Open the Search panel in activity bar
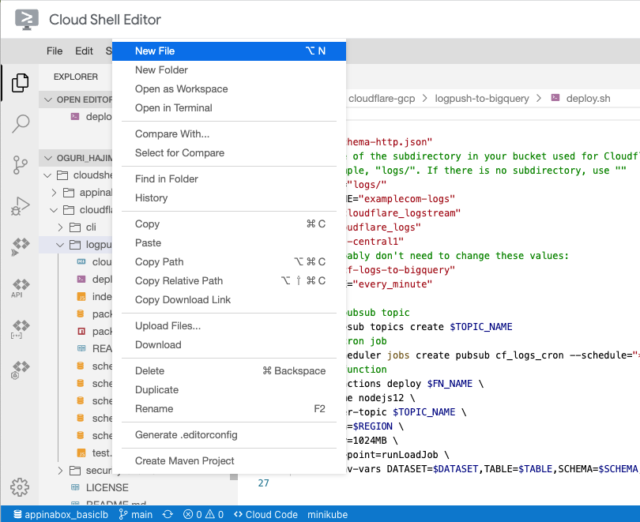The image size is (640, 522). pyautogui.click(x=20, y=124)
